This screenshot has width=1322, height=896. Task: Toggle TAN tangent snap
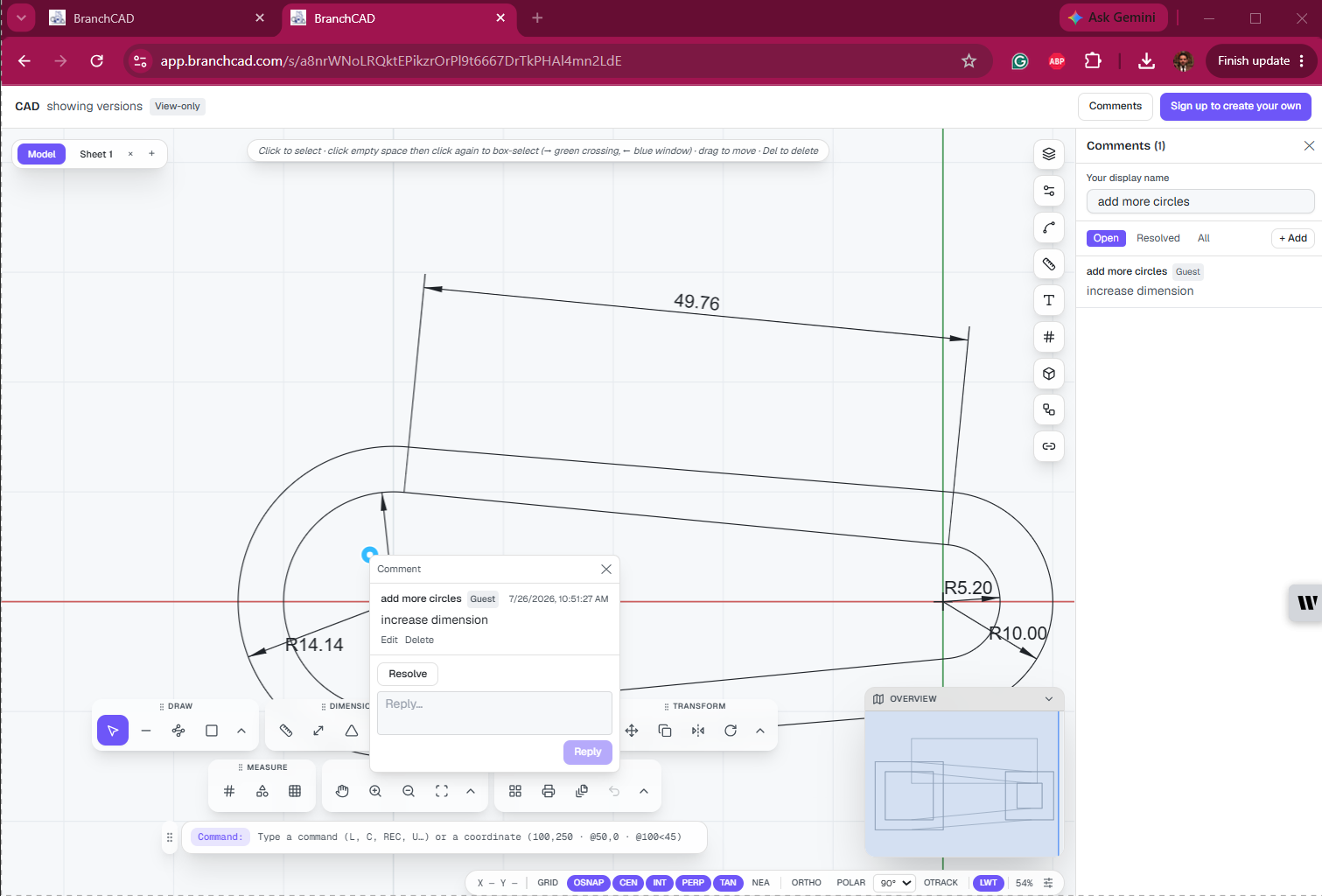click(728, 883)
